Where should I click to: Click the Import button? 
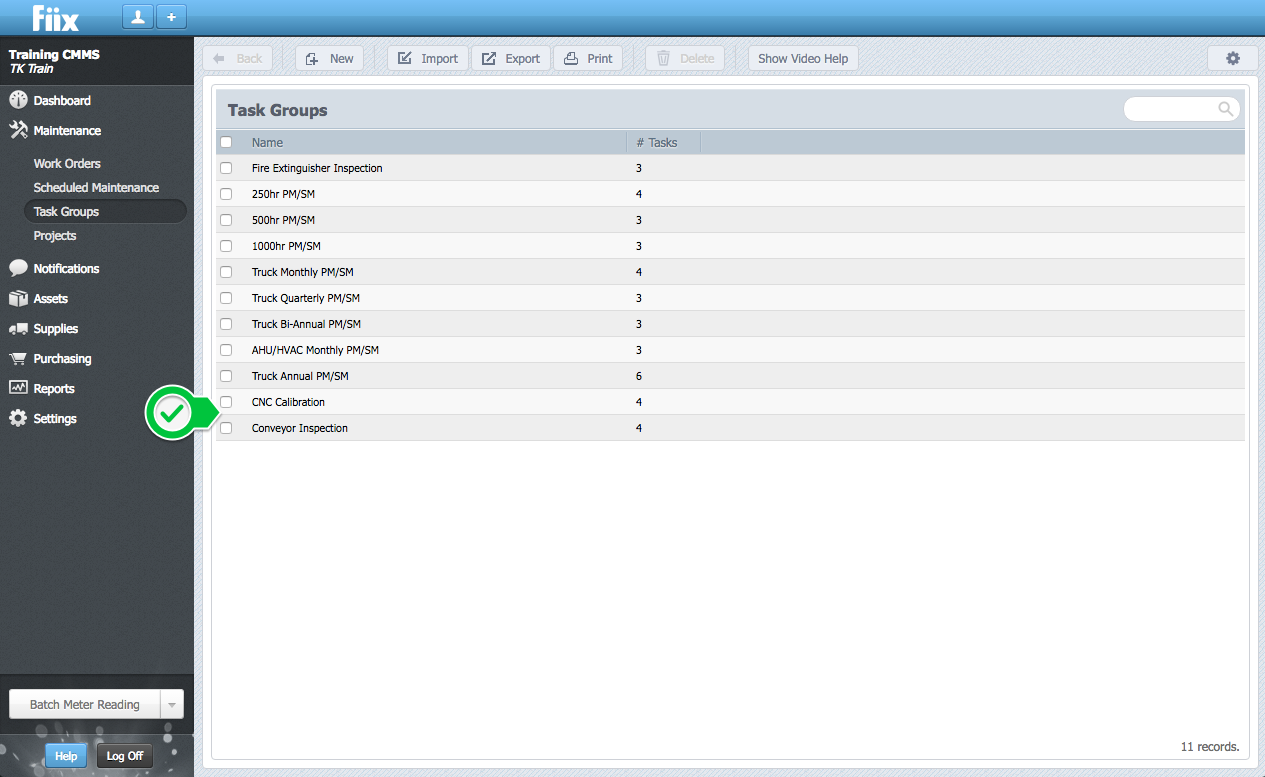(428, 58)
